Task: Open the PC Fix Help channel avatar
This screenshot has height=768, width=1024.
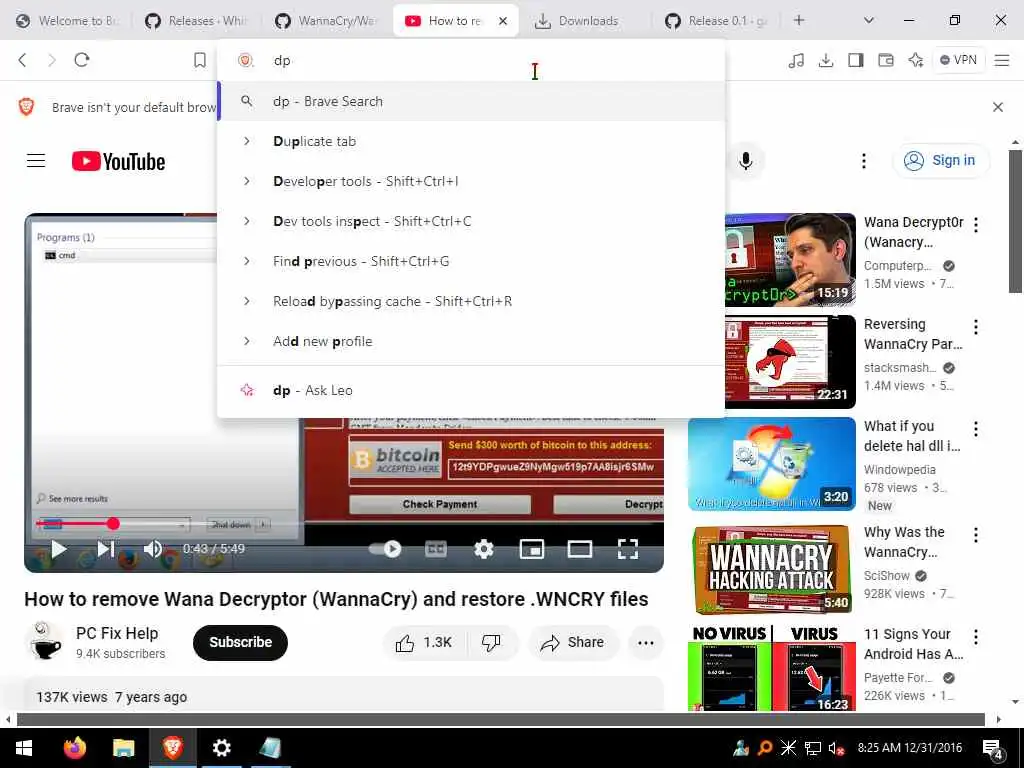Action: click(45, 641)
